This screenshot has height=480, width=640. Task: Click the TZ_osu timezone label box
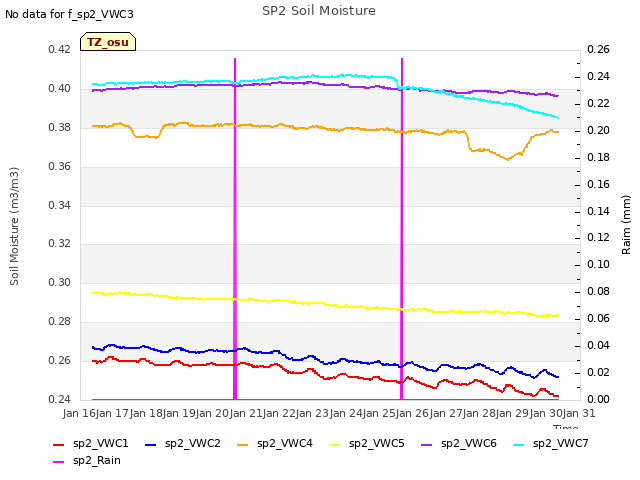pyautogui.click(x=108, y=42)
